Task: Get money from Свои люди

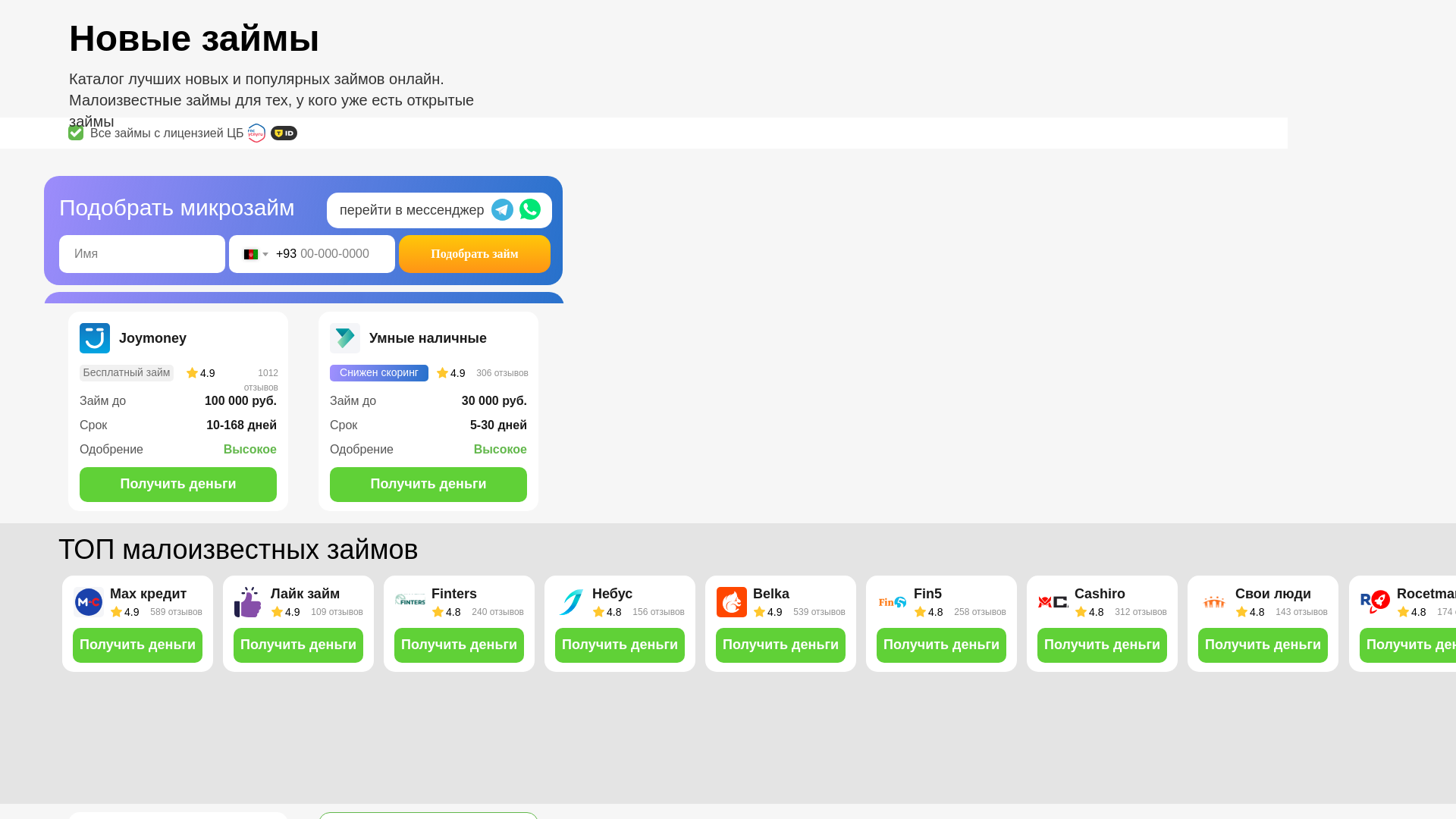Action: pyautogui.click(x=1263, y=645)
